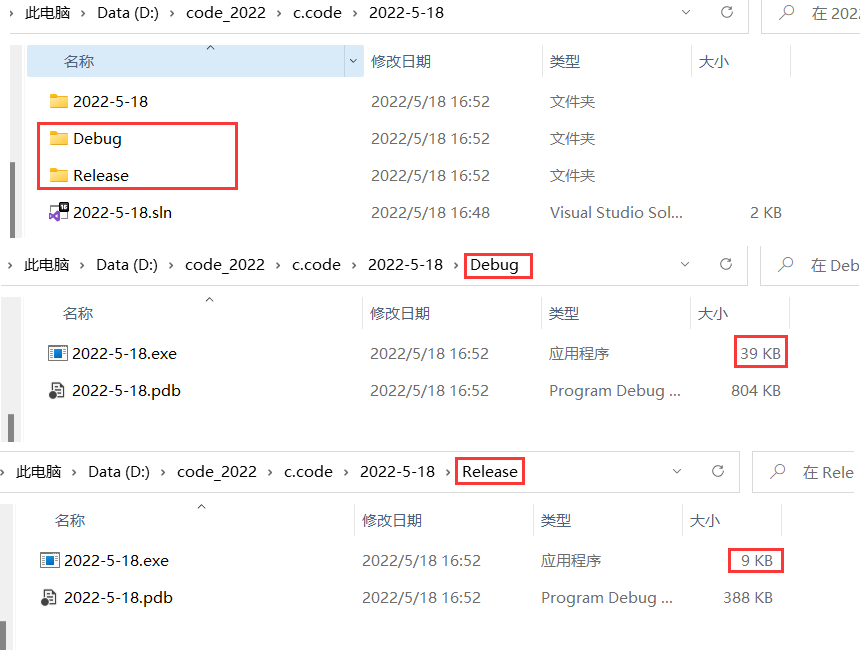
Task: Click the search box in Debug window
Action: (810, 265)
